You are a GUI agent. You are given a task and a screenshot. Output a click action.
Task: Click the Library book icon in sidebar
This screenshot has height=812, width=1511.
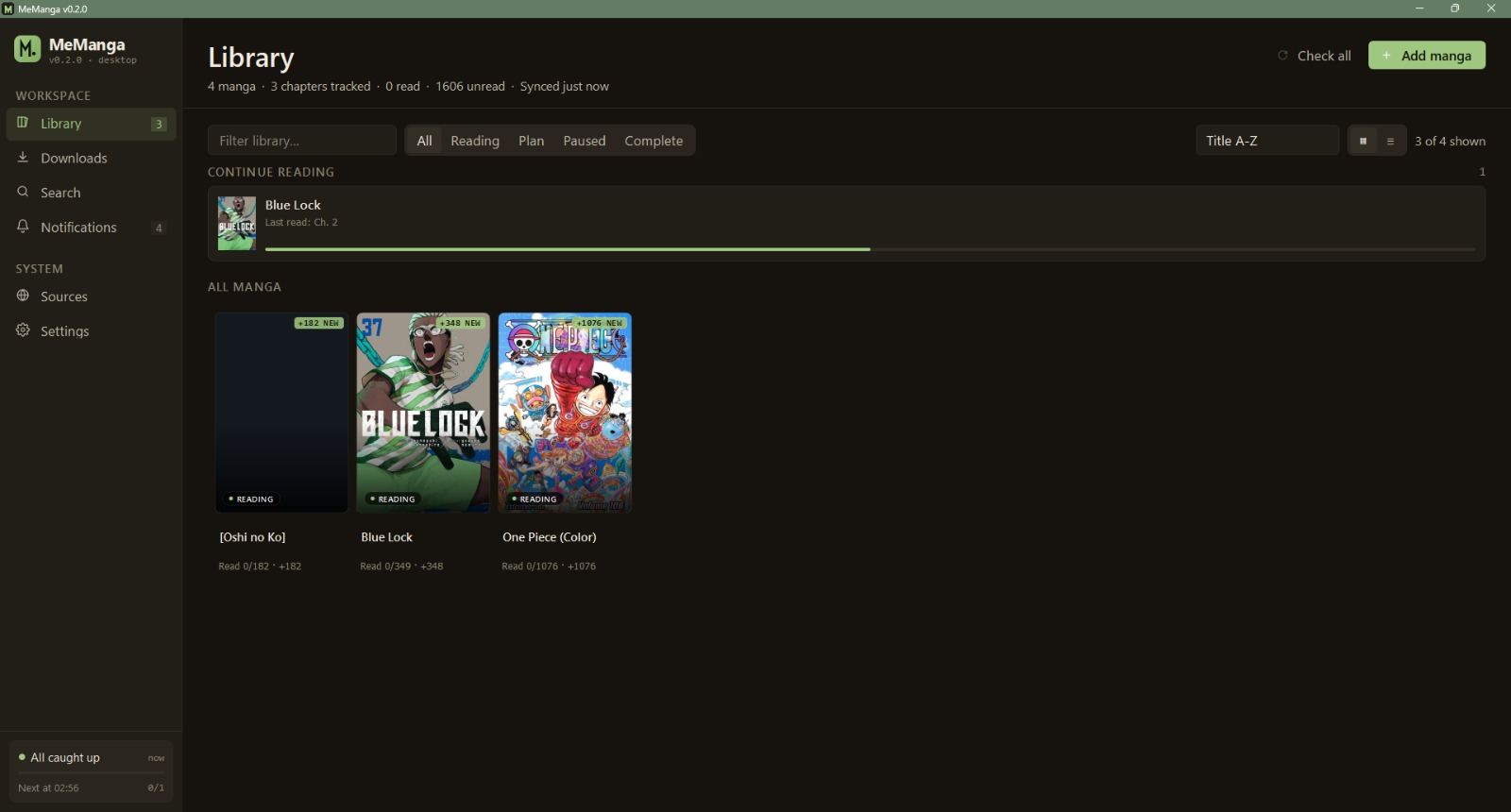[23, 123]
